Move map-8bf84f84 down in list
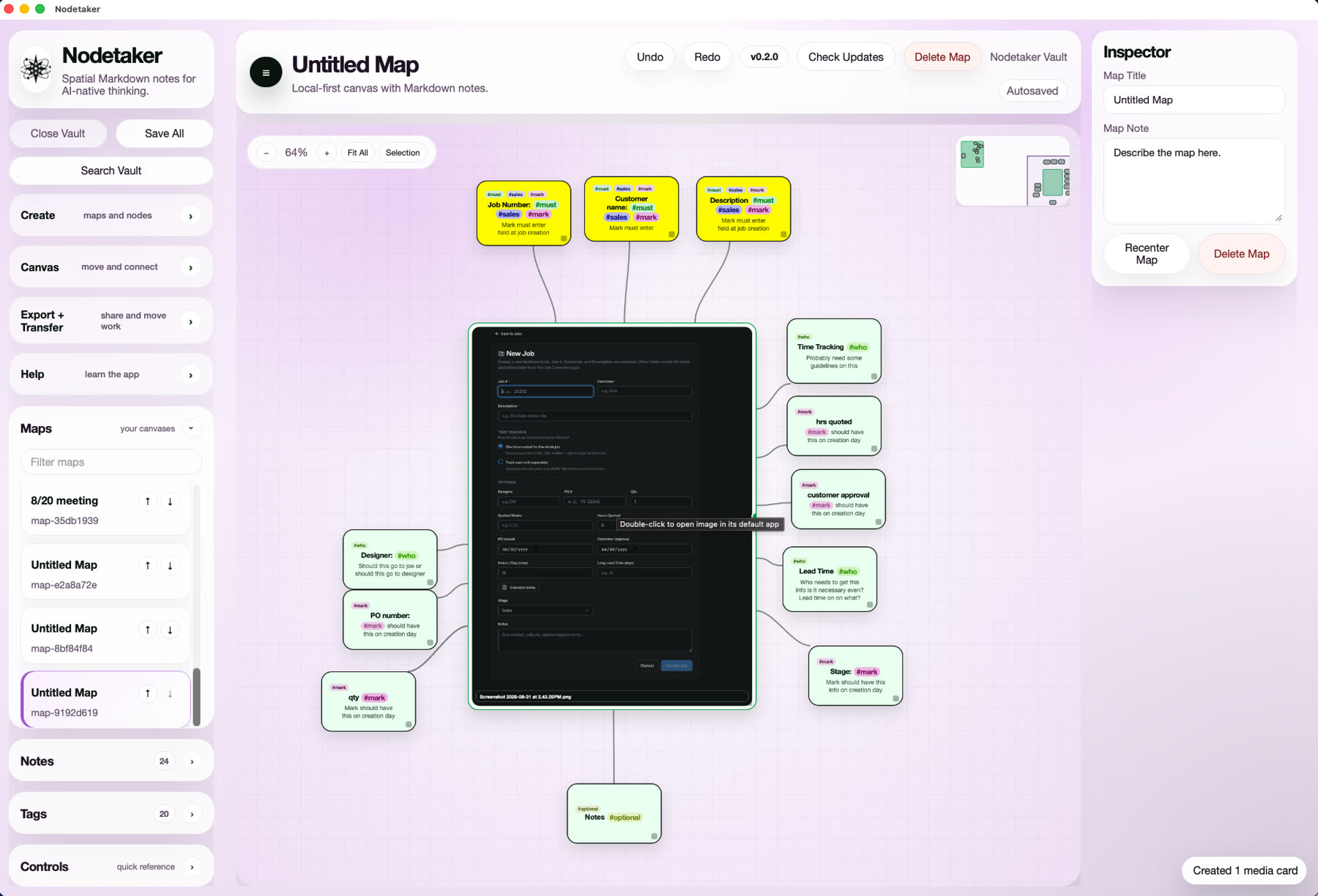The width and height of the screenshot is (1318, 896). click(x=170, y=630)
